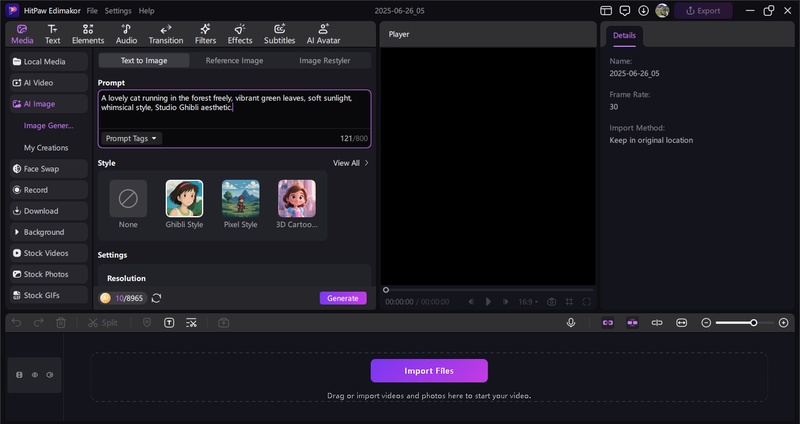
Task: Click the Export button
Action: pos(703,11)
